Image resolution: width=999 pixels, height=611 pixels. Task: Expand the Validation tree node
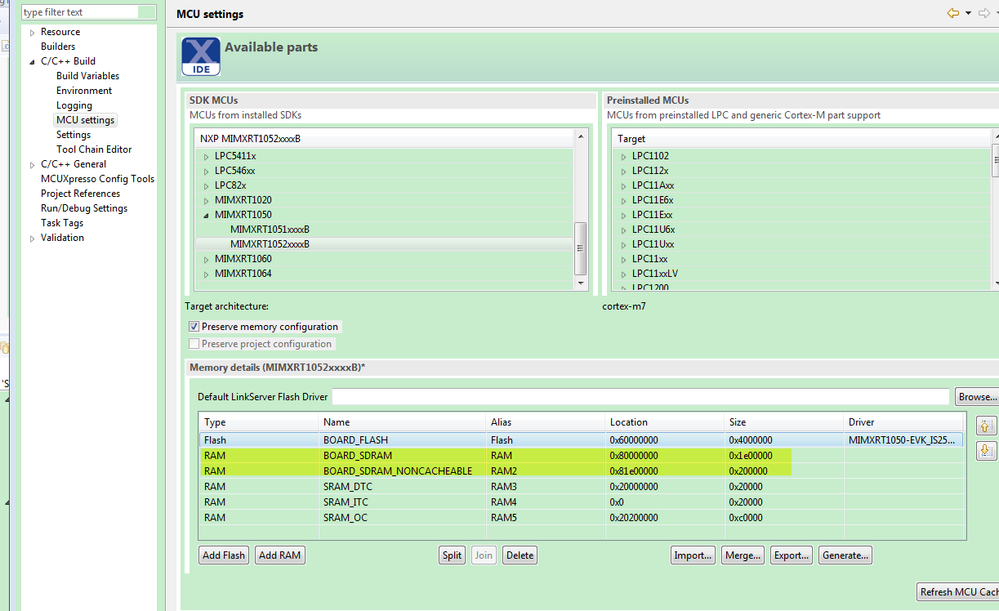[x=32, y=238]
